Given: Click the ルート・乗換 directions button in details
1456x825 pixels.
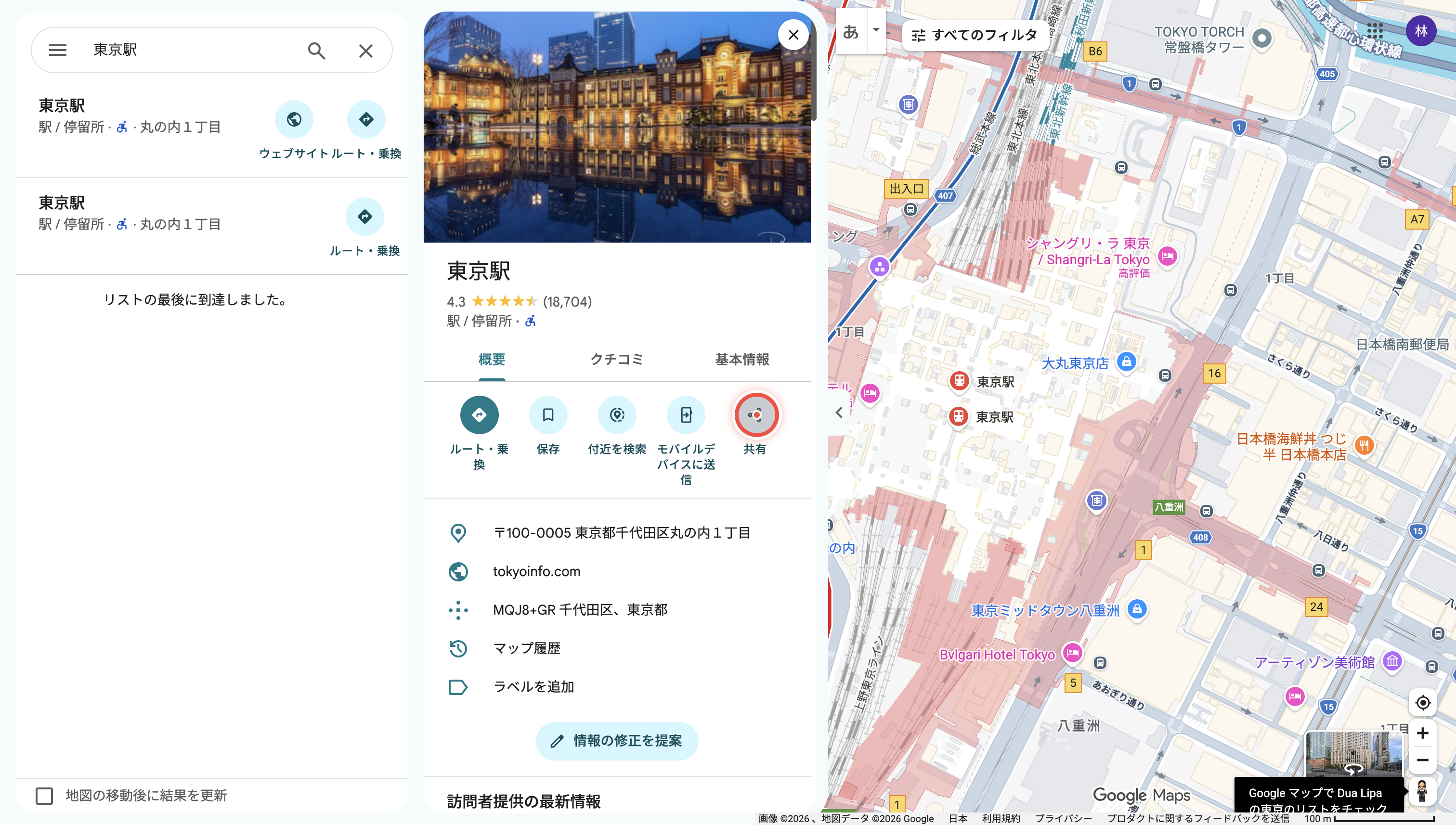Looking at the screenshot, I should pos(480,415).
